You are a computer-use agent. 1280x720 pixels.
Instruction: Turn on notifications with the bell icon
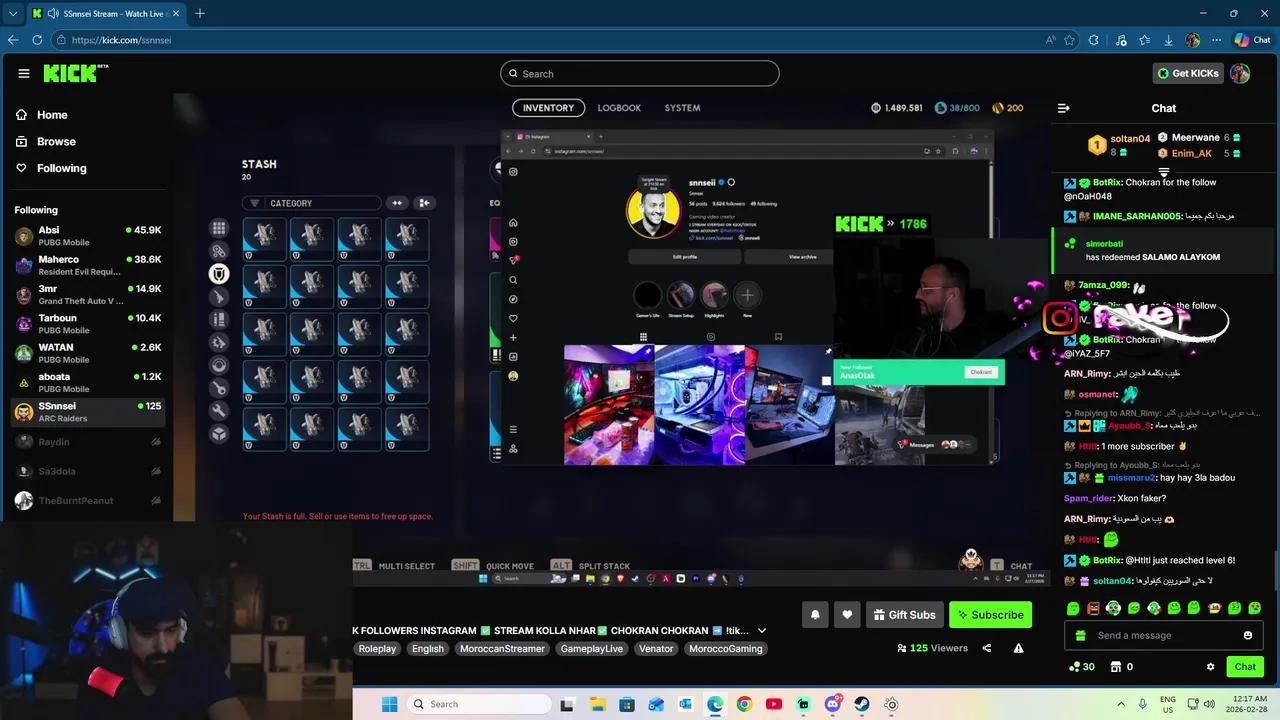[815, 615]
